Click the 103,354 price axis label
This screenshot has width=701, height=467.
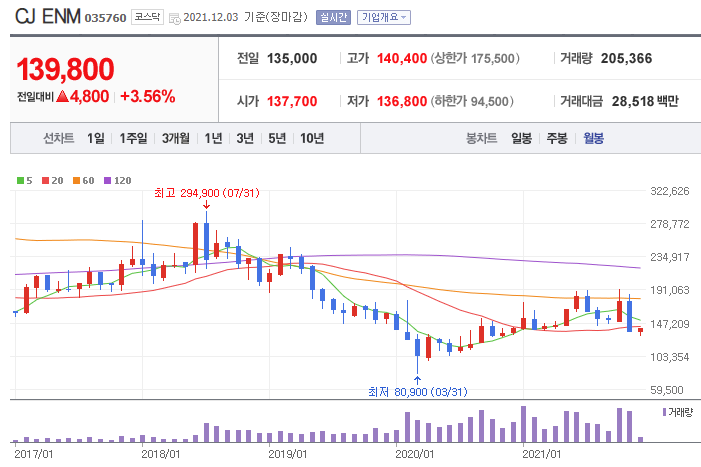point(670,357)
